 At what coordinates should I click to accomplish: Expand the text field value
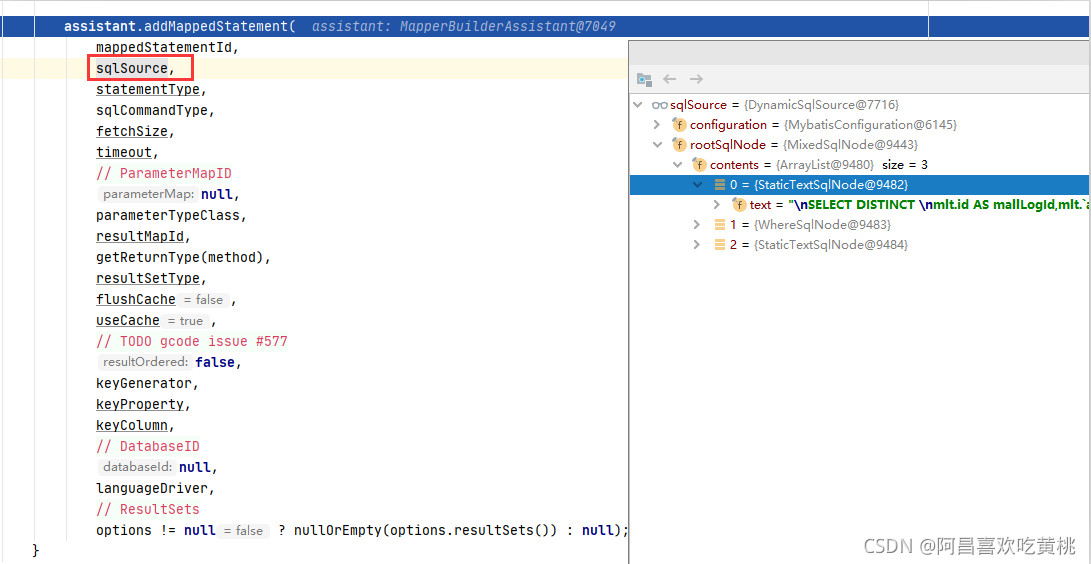pos(717,205)
